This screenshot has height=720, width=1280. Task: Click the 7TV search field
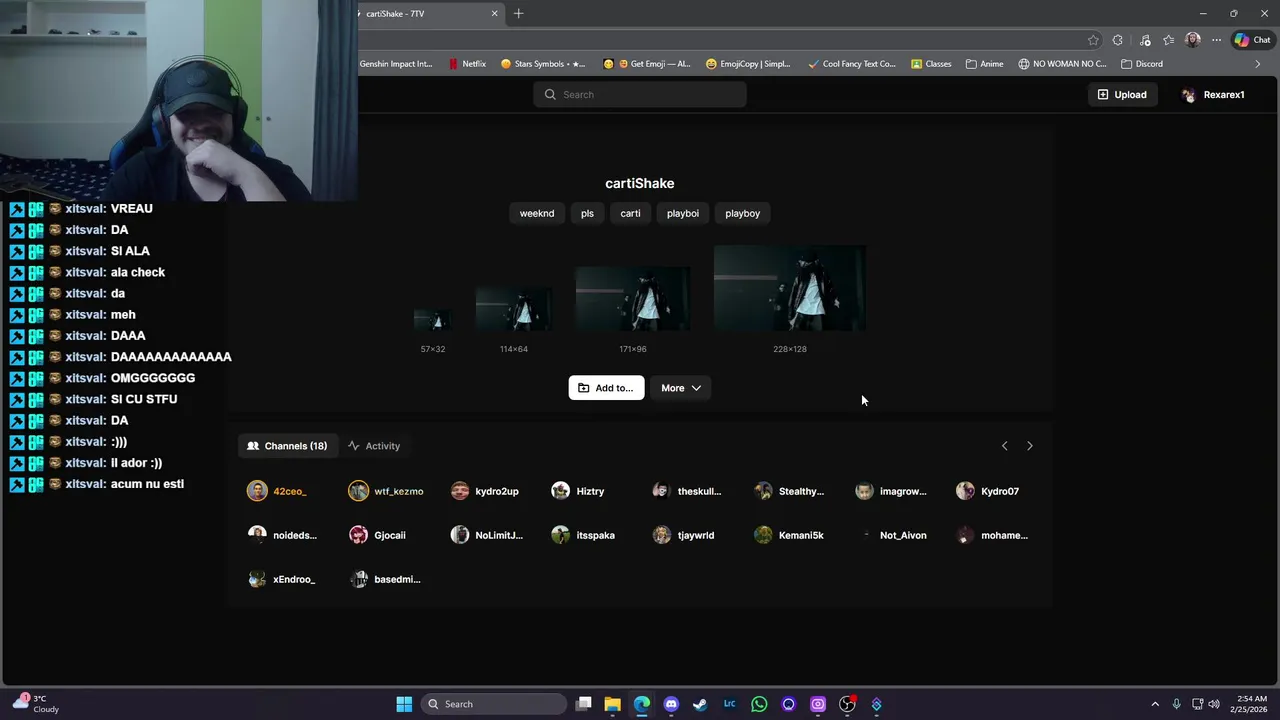point(640,94)
